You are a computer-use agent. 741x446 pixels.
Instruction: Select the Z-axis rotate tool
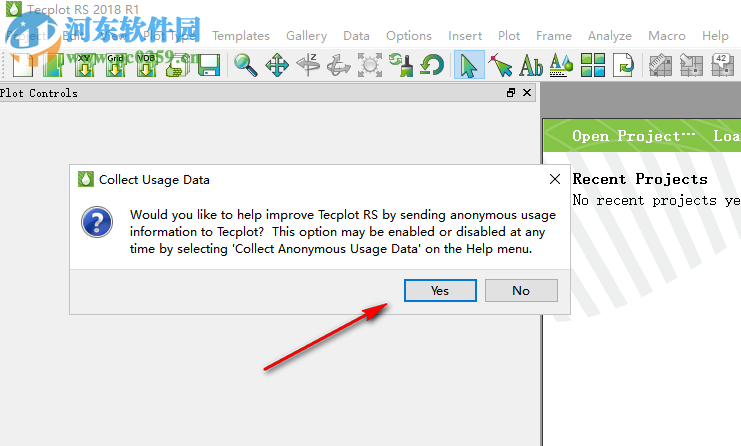tap(308, 65)
